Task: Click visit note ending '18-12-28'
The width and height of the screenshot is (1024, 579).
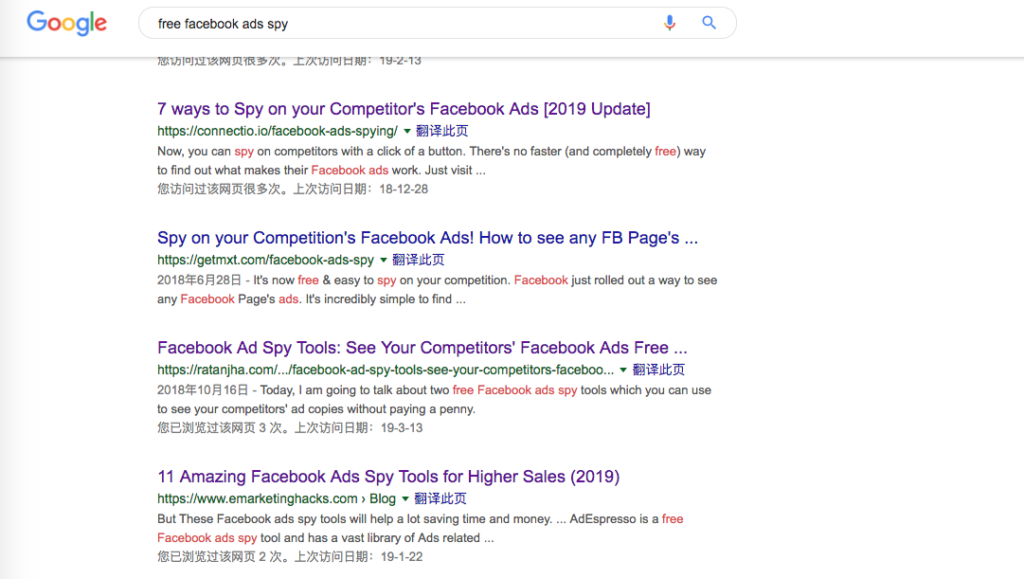Action: [293, 189]
